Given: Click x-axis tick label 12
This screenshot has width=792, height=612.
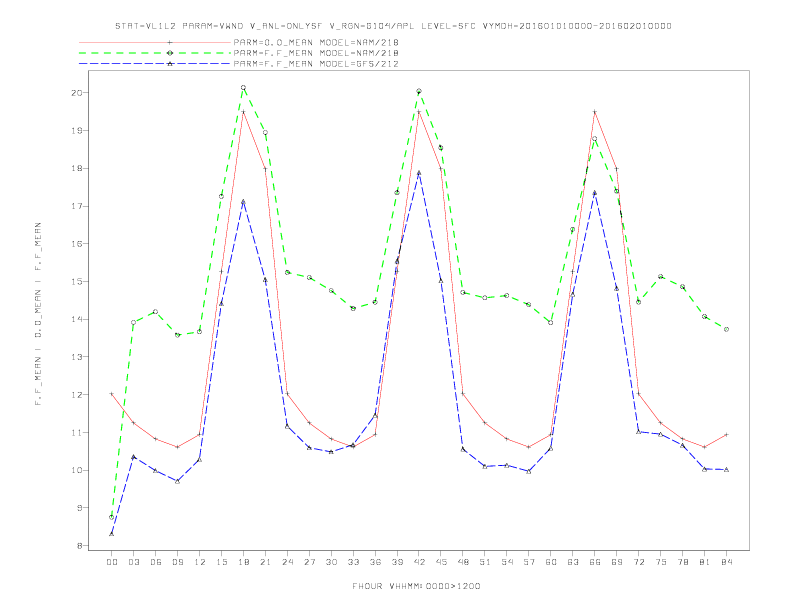Looking at the screenshot, I should [x=200, y=562].
